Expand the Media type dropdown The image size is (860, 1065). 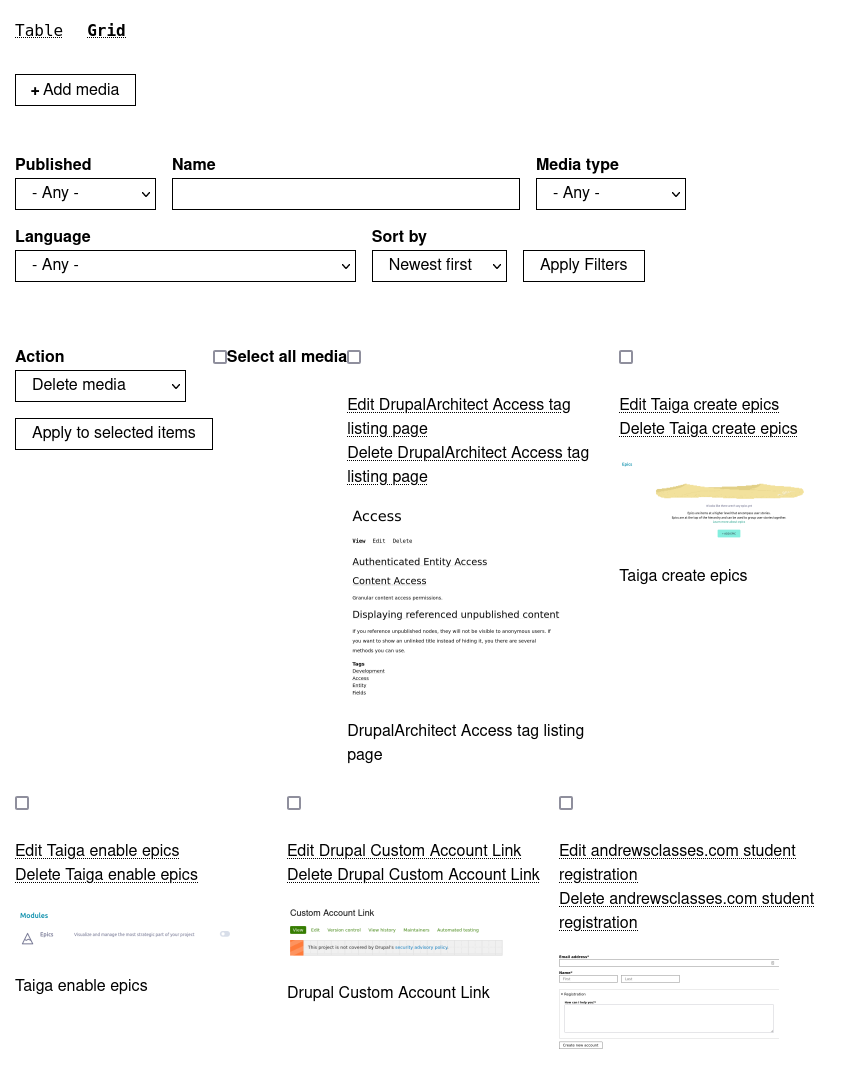(610, 193)
